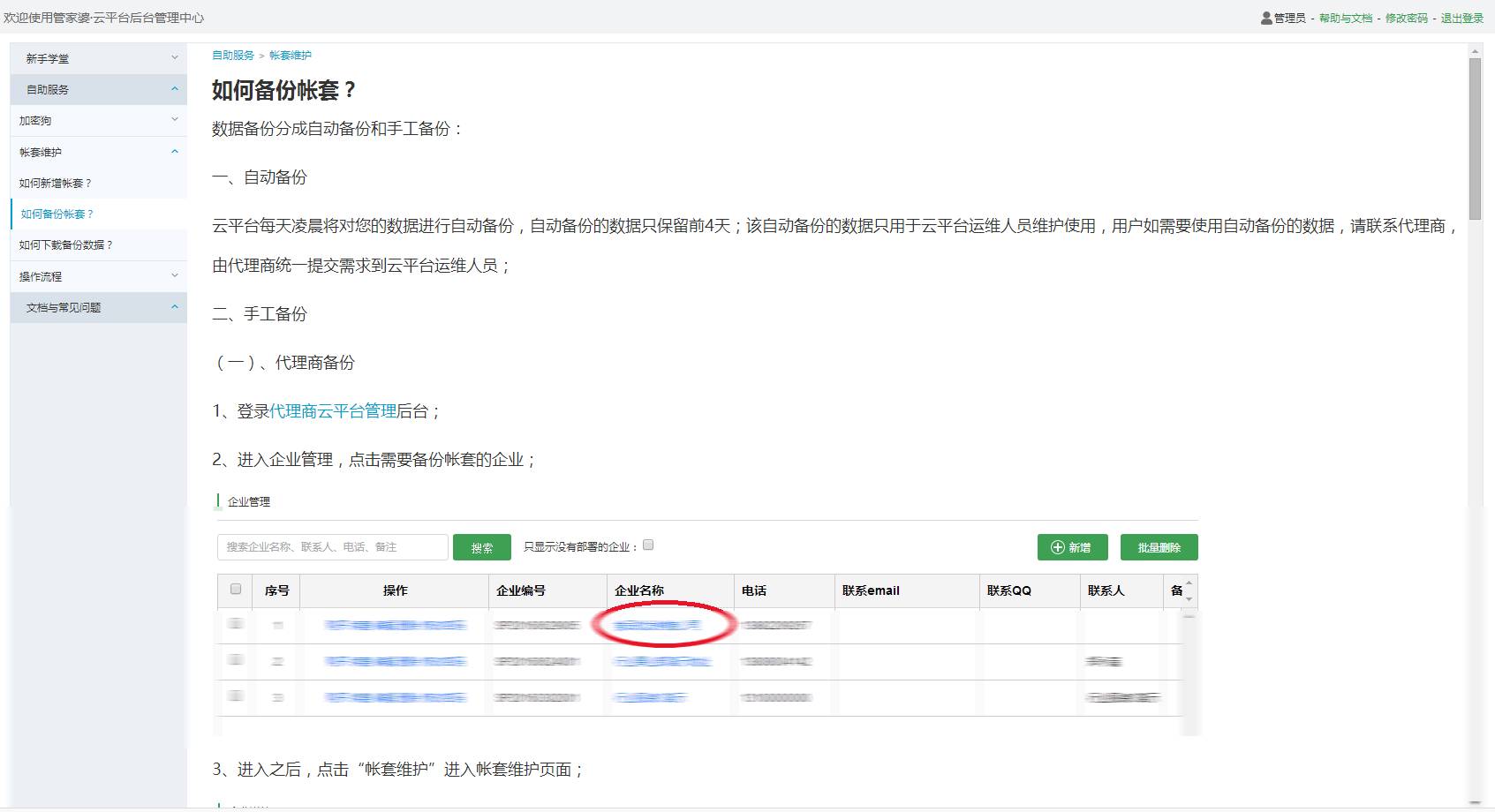Click the 电话 column header

coord(784,590)
